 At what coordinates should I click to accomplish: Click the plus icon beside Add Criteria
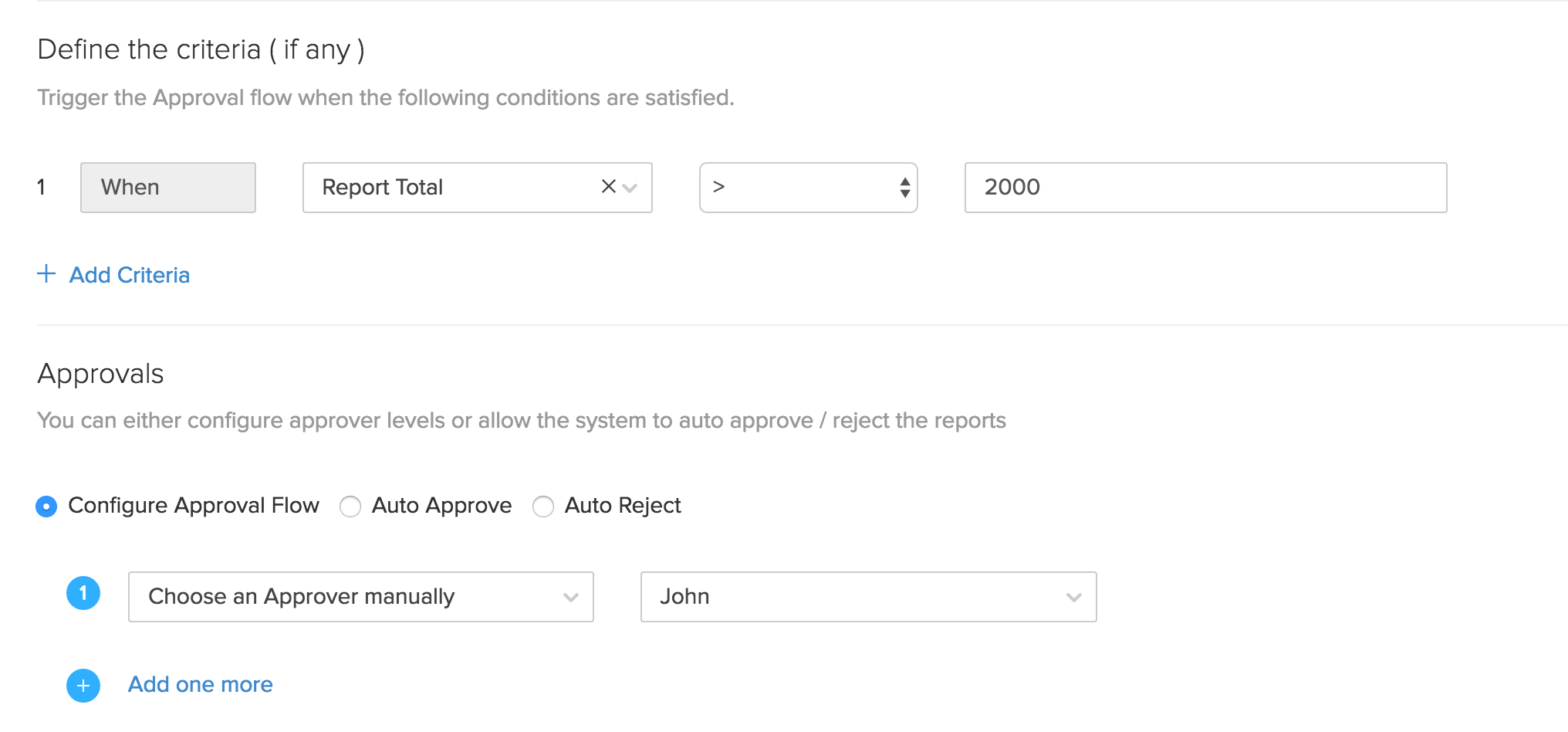point(46,274)
